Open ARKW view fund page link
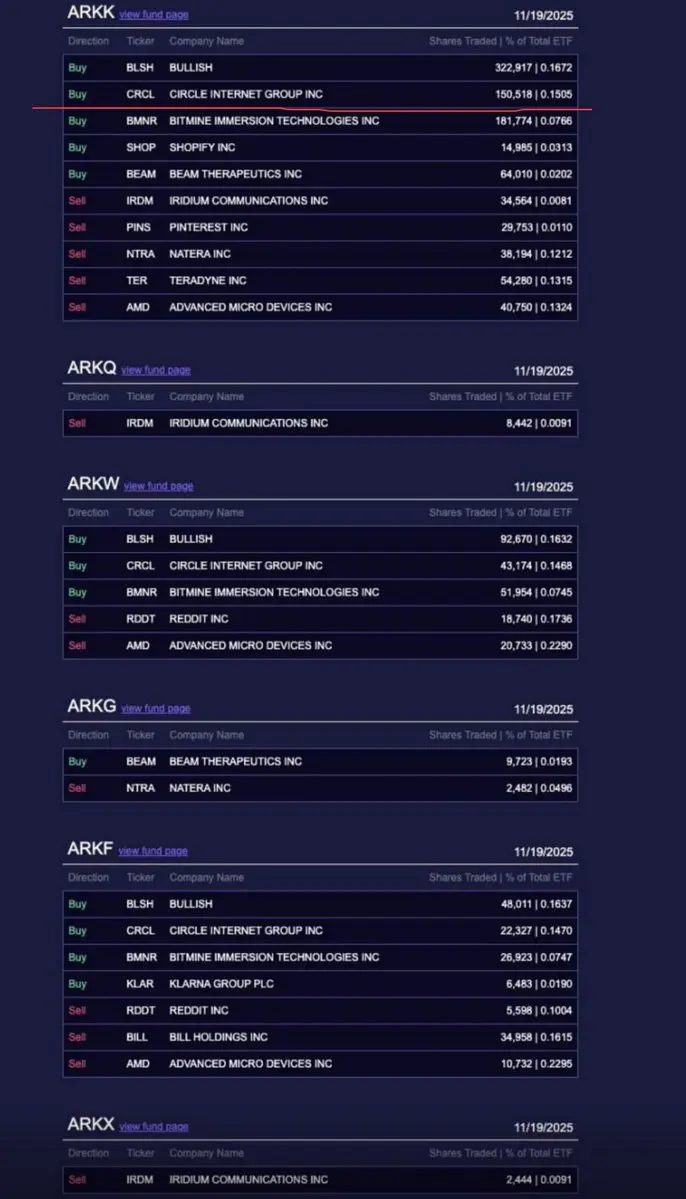This screenshot has height=1199, width=686. [158, 486]
